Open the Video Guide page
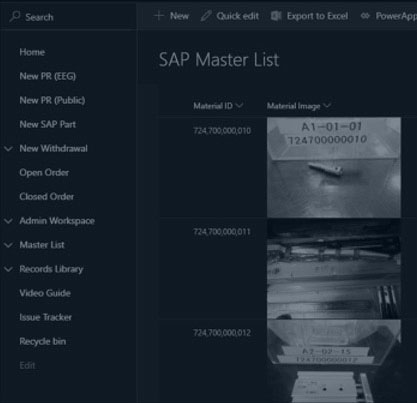Screen dimensions: 417x403 click(x=45, y=293)
